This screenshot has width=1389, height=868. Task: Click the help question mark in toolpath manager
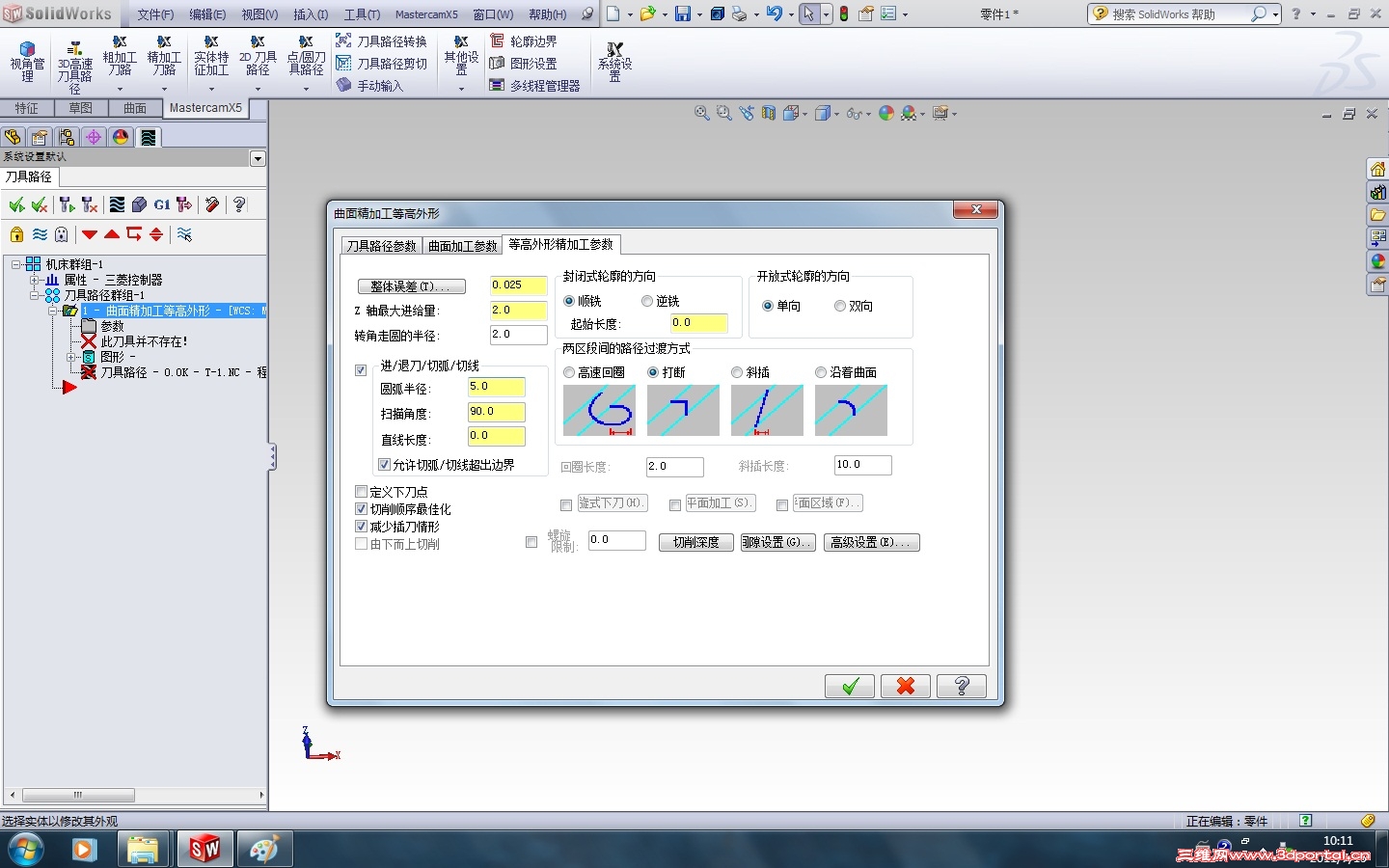pos(239,204)
